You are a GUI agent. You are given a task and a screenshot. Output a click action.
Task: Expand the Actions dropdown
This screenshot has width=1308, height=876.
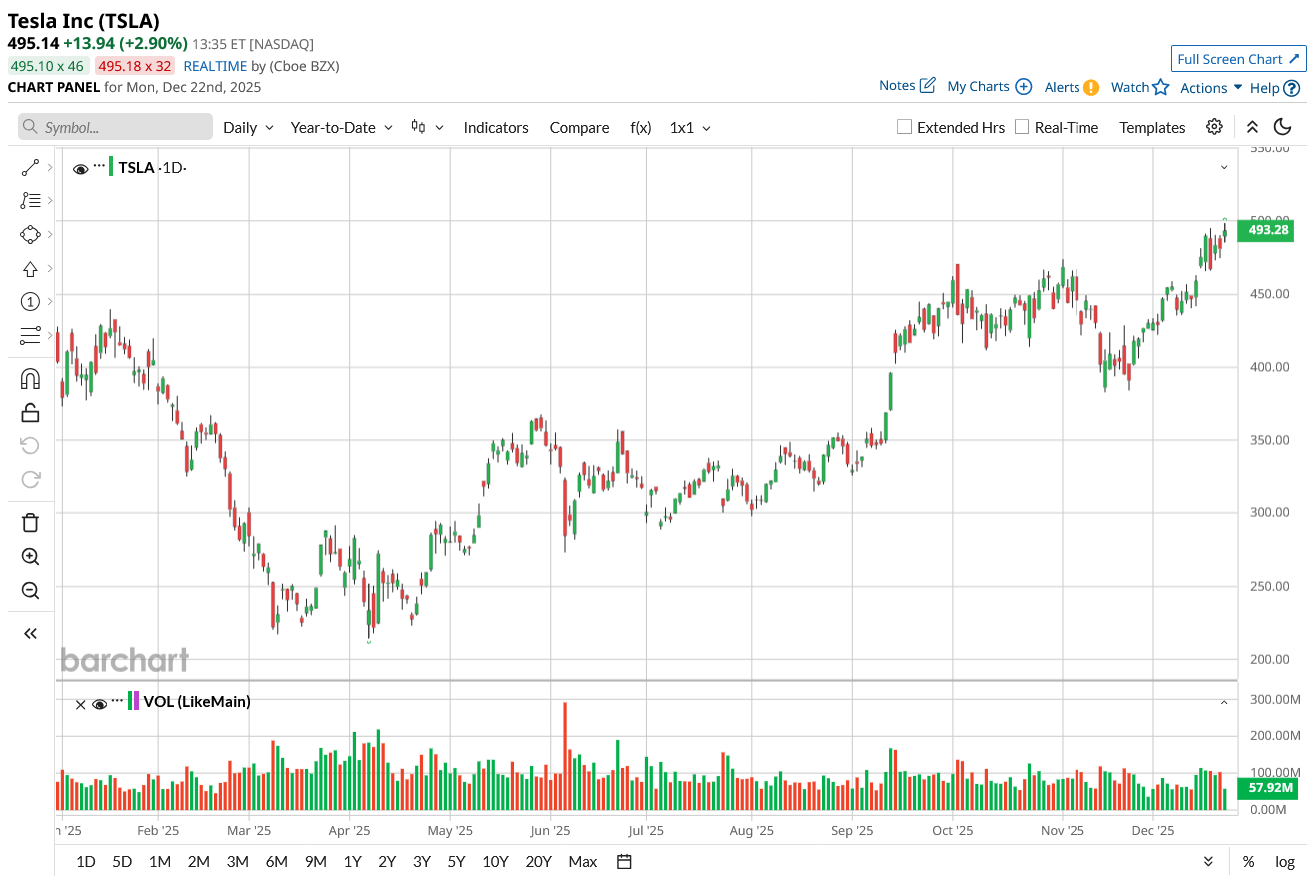click(x=1211, y=87)
